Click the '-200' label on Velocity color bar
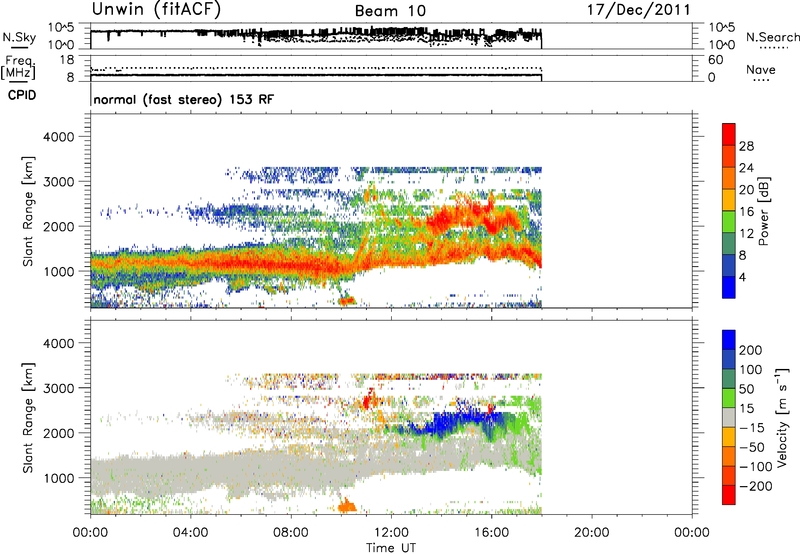800x554 pixels. point(756,486)
